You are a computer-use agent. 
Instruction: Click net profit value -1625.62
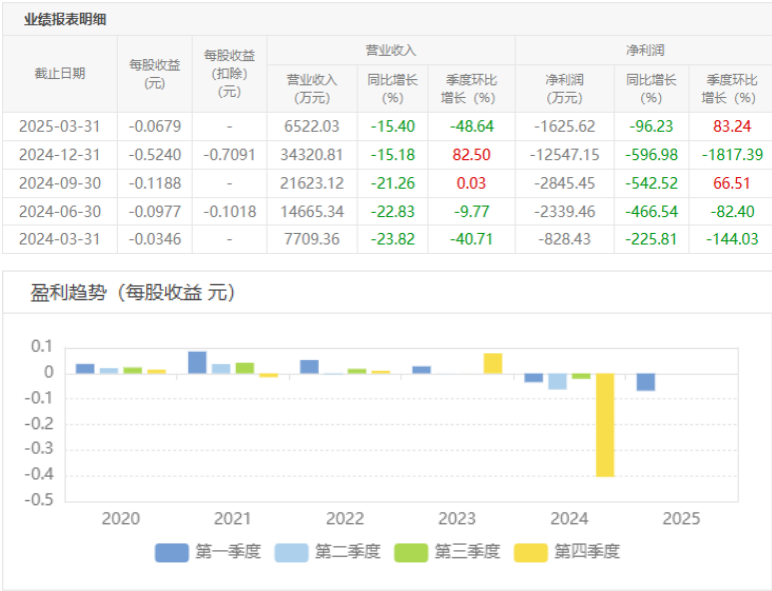(x=564, y=127)
